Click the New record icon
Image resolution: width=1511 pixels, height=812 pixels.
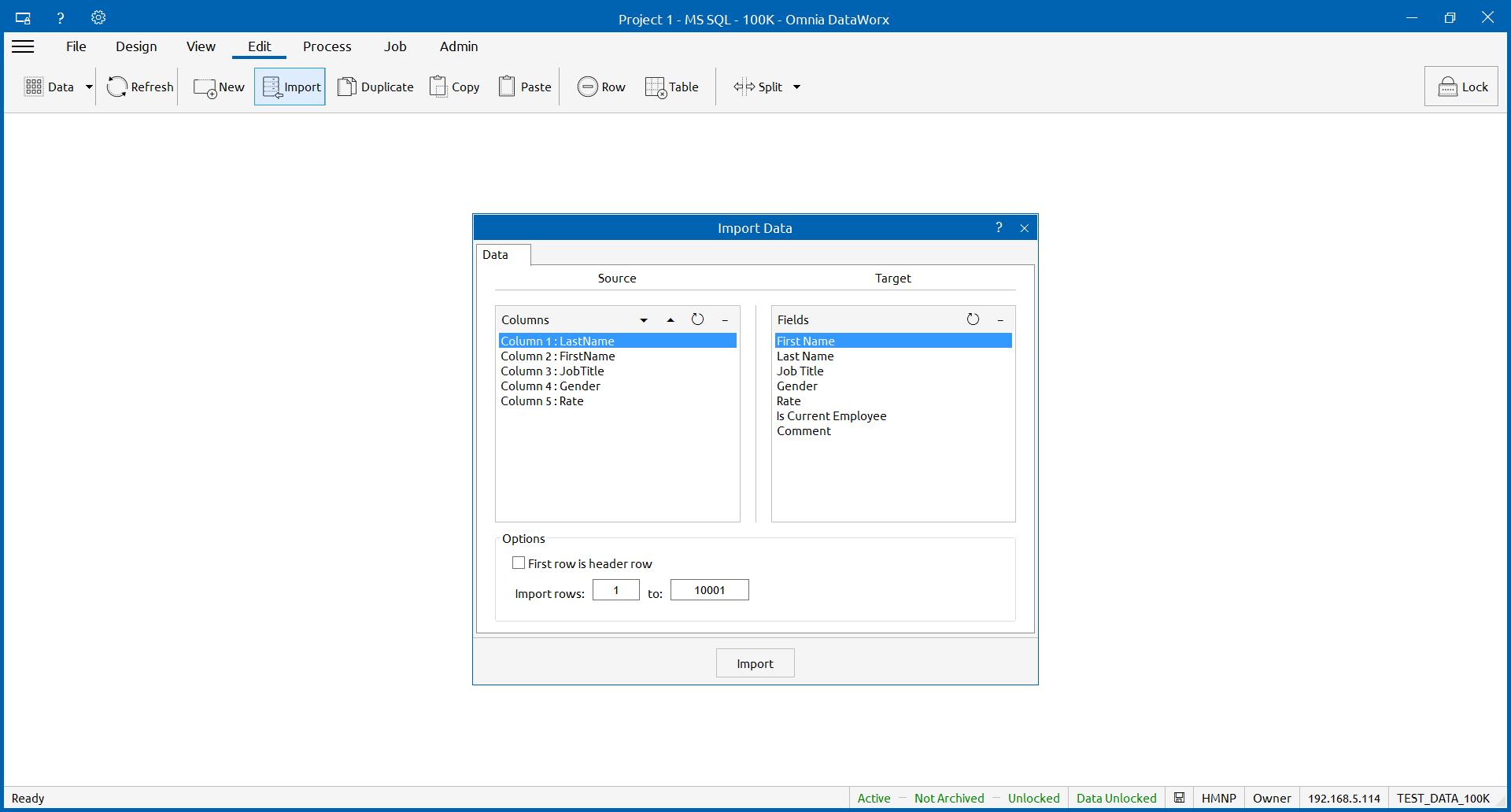[205, 87]
